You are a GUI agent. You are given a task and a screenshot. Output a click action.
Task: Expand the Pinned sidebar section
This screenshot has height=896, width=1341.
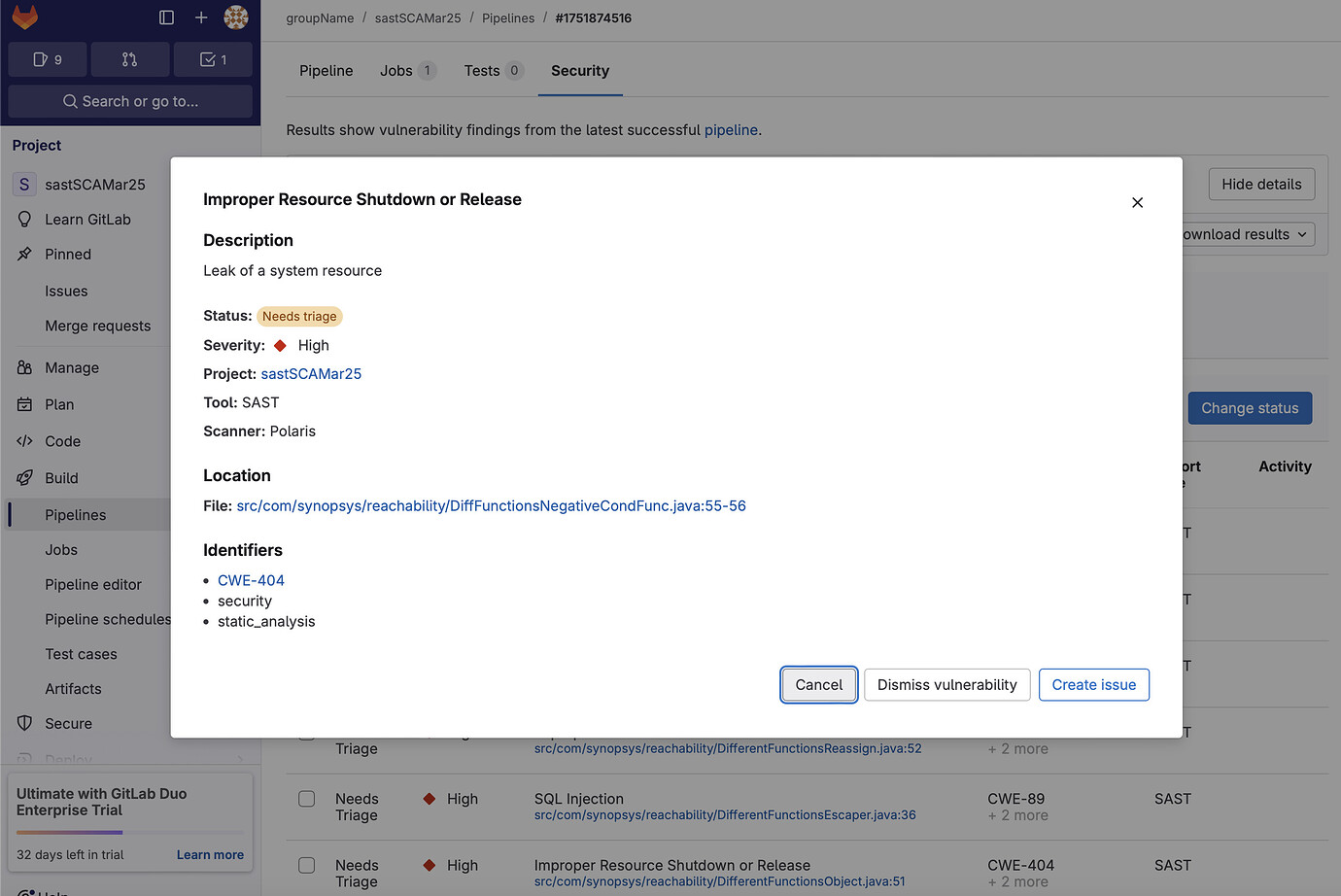68,255
